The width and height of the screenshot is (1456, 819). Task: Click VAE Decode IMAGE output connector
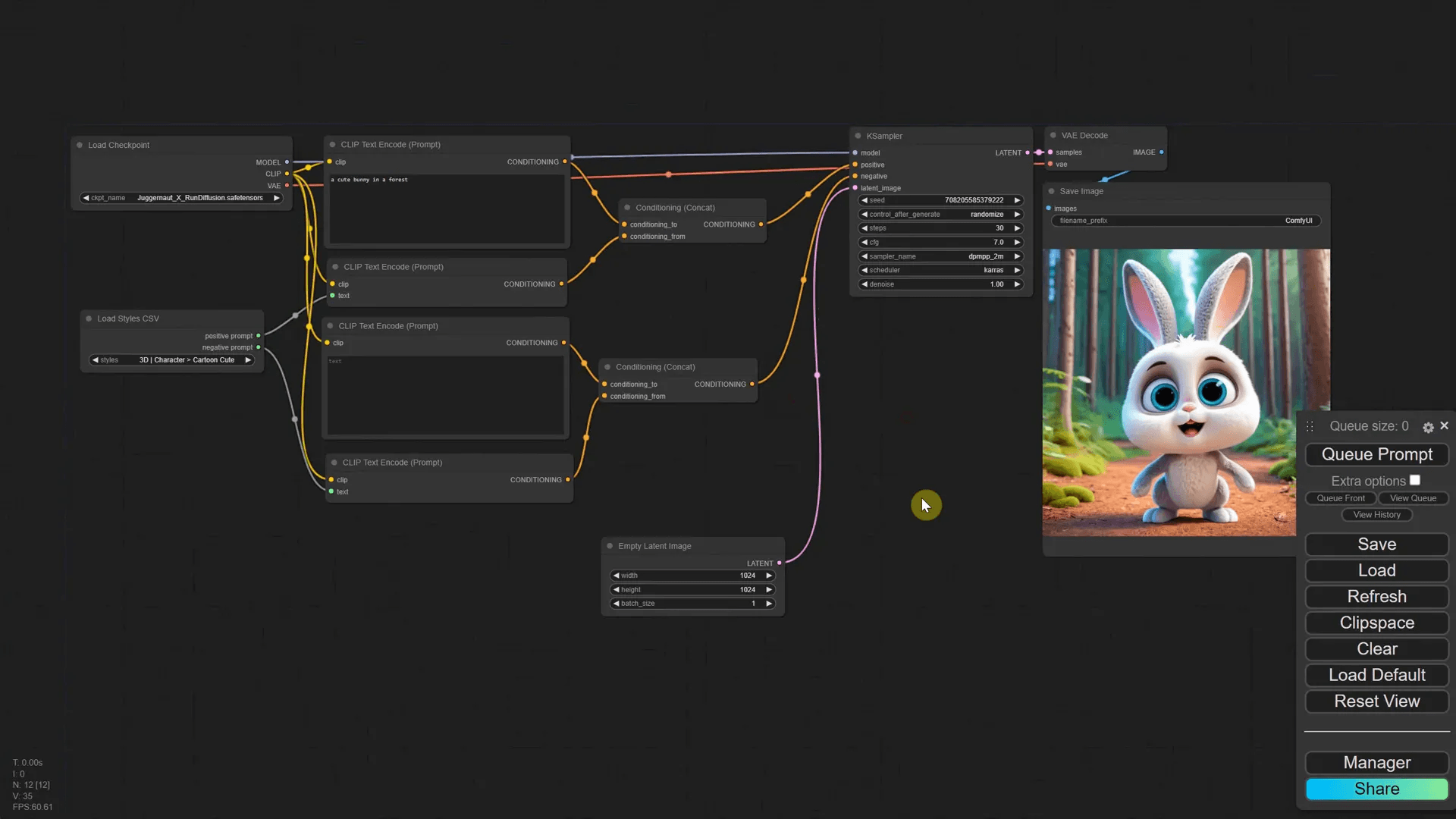point(1161,152)
